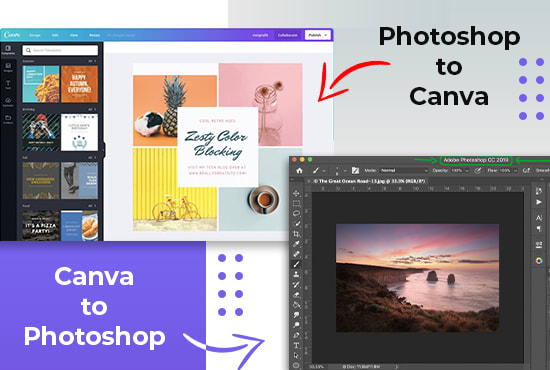Image resolution: width=550 pixels, height=370 pixels.
Task: Select the Path Selection arrow tool
Action: click(296, 356)
